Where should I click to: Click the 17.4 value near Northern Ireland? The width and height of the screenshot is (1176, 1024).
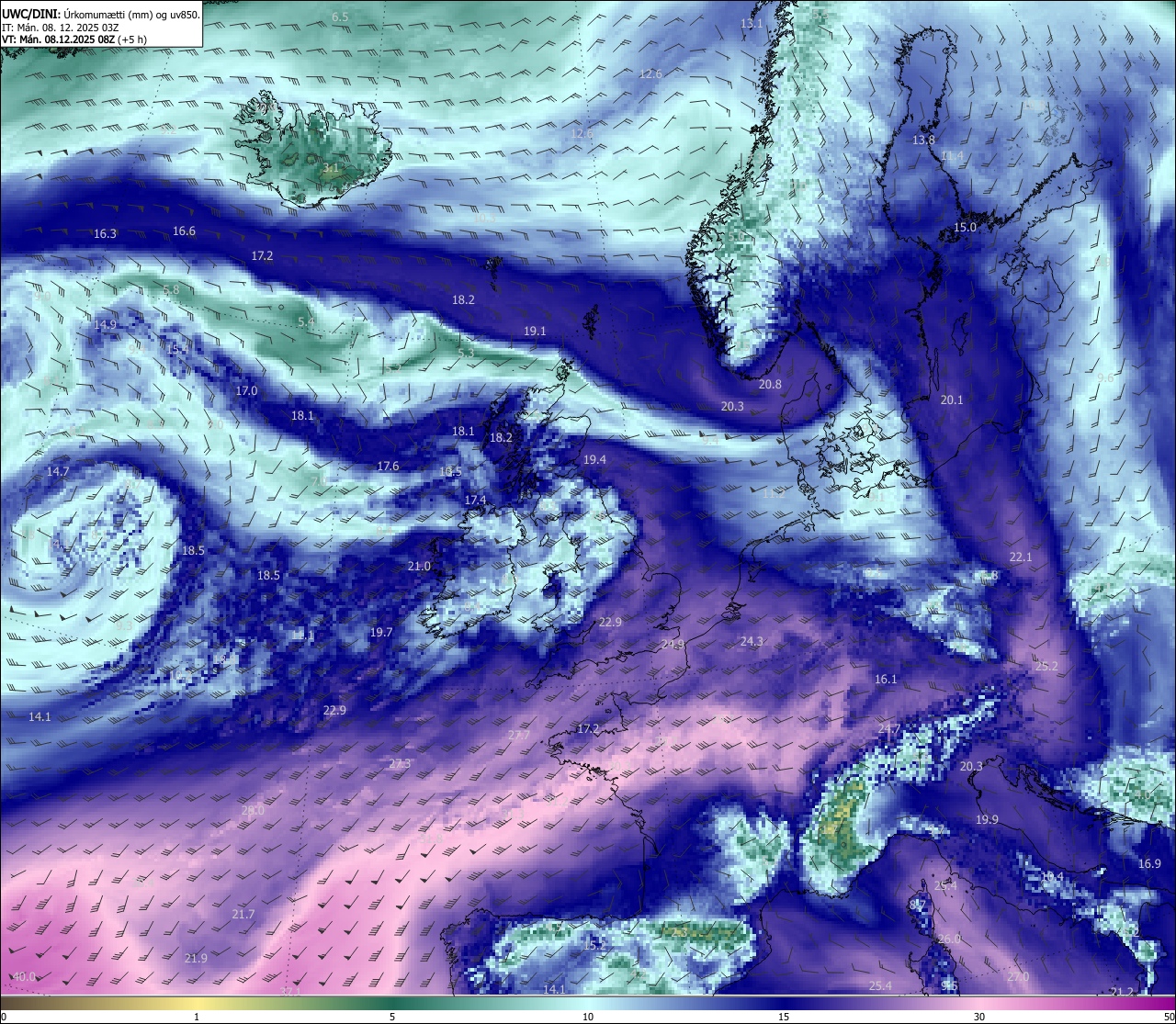(x=475, y=501)
